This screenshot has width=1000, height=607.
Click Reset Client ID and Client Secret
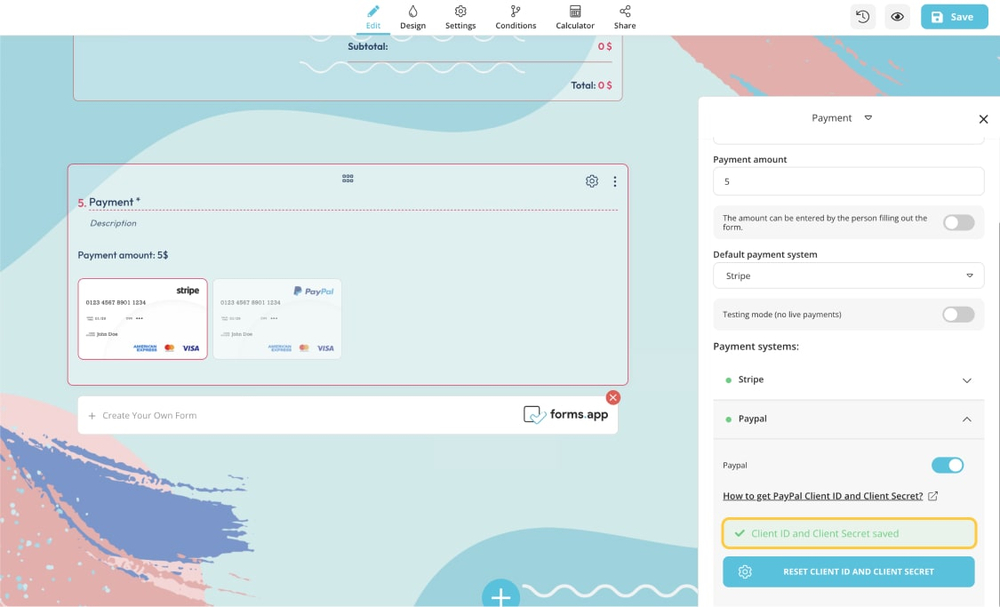(848, 572)
